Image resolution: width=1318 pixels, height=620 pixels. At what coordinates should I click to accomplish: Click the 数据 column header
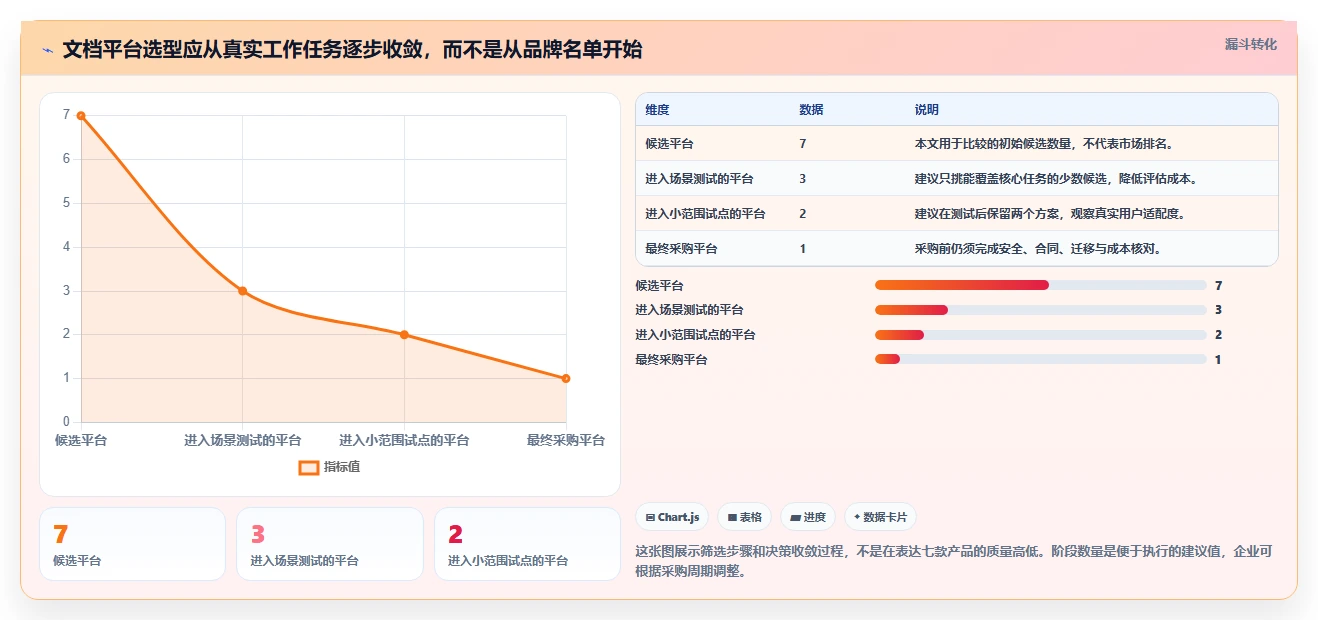coord(811,109)
